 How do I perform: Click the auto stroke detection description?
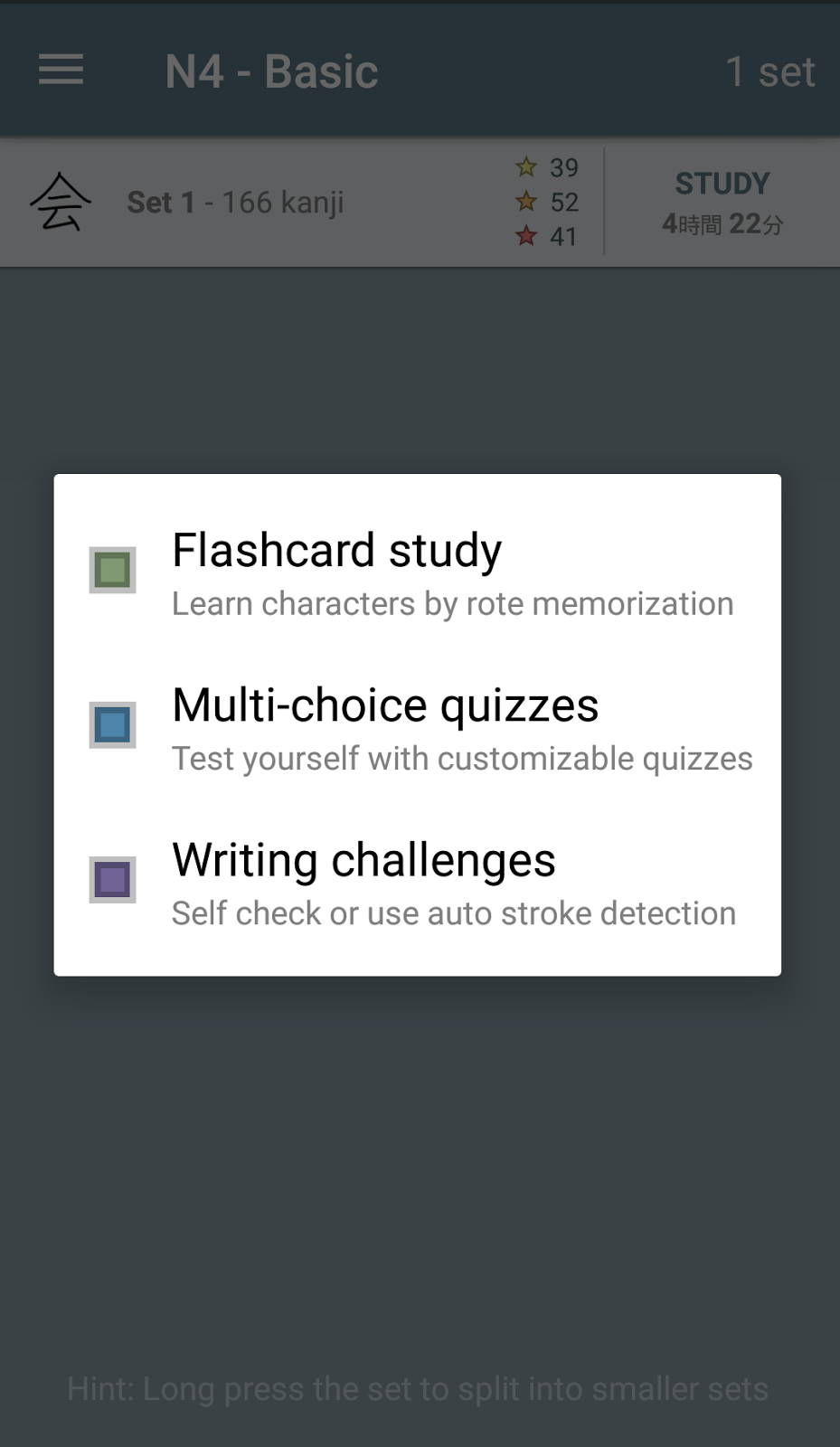[x=453, y=913]
